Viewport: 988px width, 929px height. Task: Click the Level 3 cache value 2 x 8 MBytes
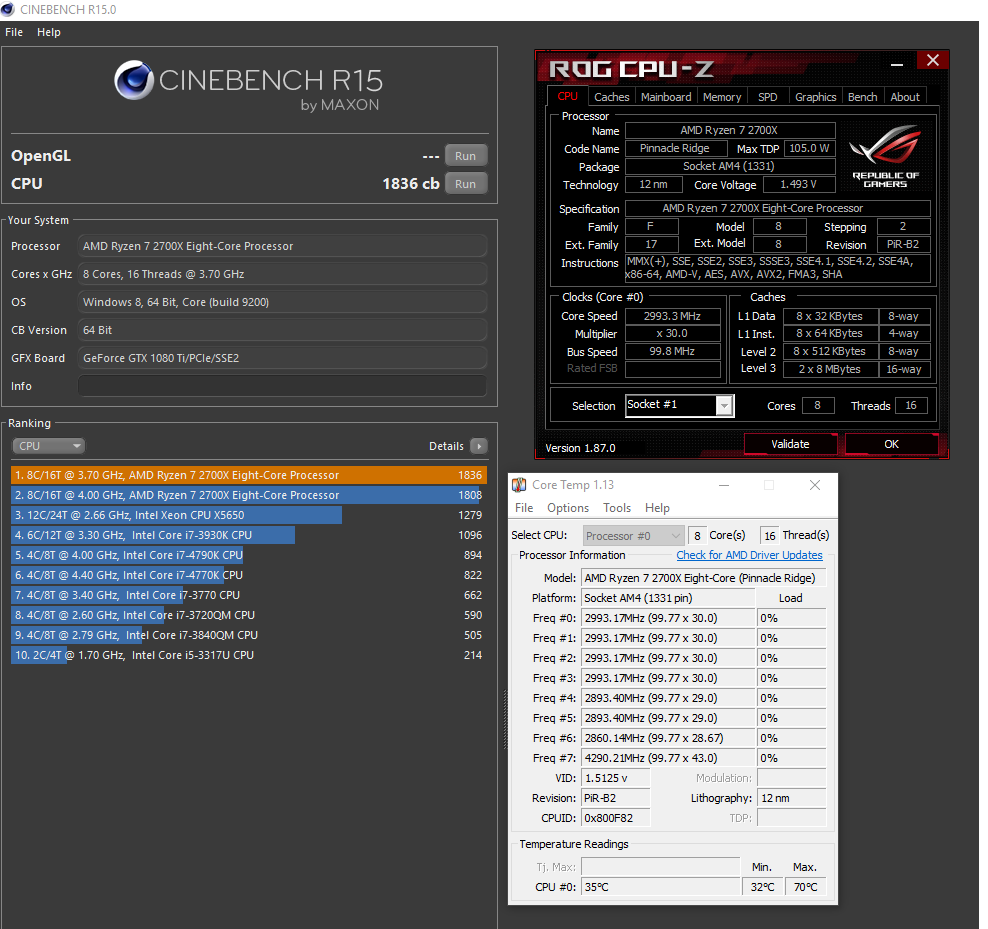pos(830,369)
